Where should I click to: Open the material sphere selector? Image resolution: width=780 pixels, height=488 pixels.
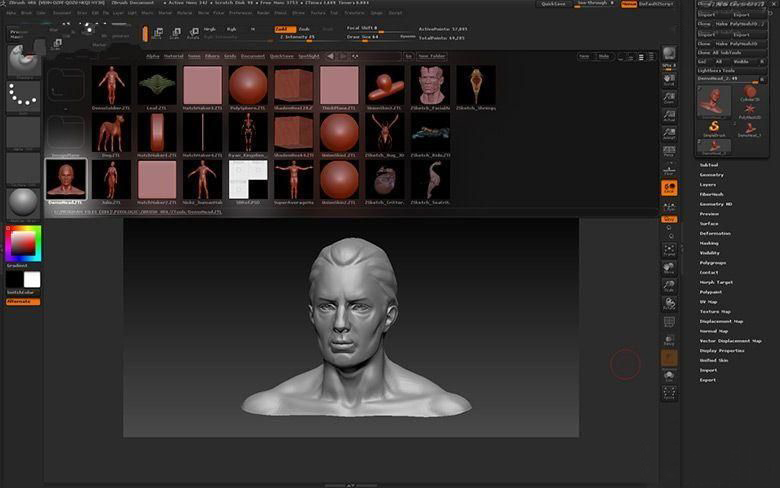[x=23, y=204]
